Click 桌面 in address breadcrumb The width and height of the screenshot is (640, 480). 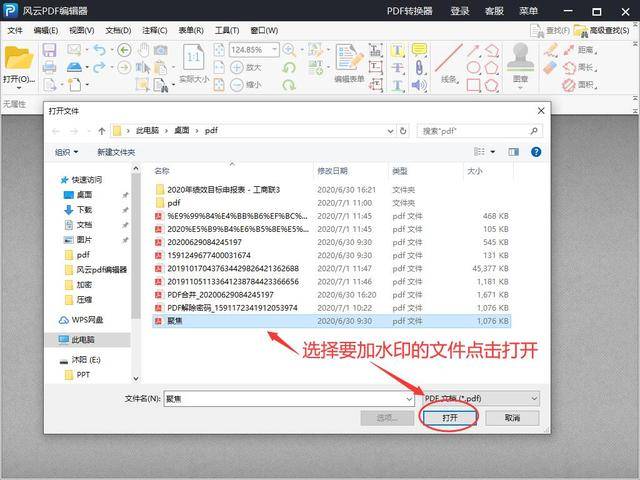[x=182, y=131]
